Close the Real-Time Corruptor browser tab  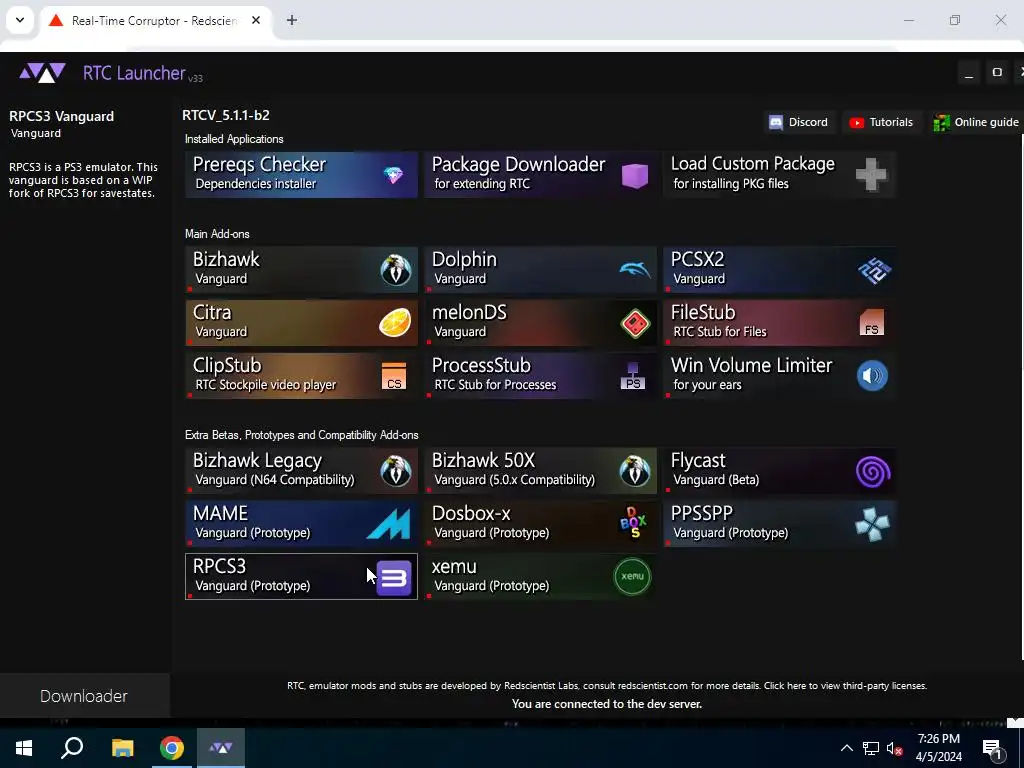(256, 20)
